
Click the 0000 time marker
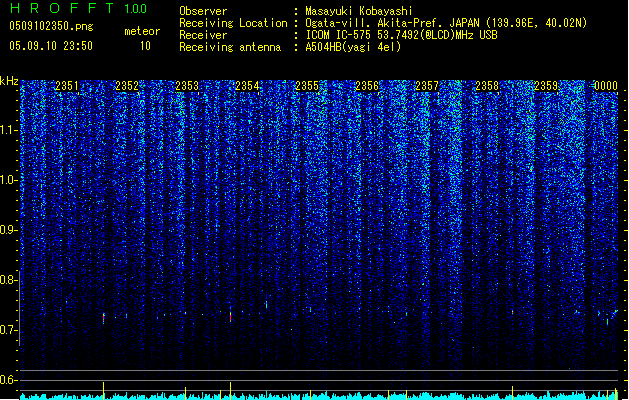tap(606, 86)
